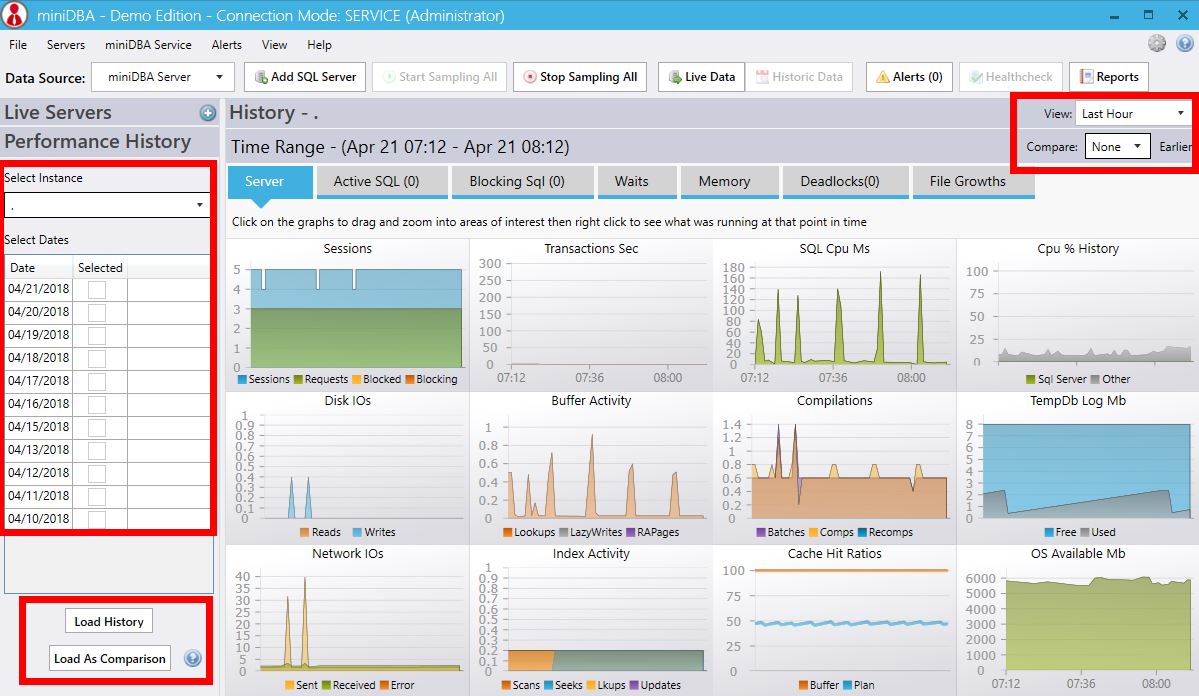Screen dimensions: 1199x696
Task: Check the box next to 04/11/2018
Action: click(97, 496)
